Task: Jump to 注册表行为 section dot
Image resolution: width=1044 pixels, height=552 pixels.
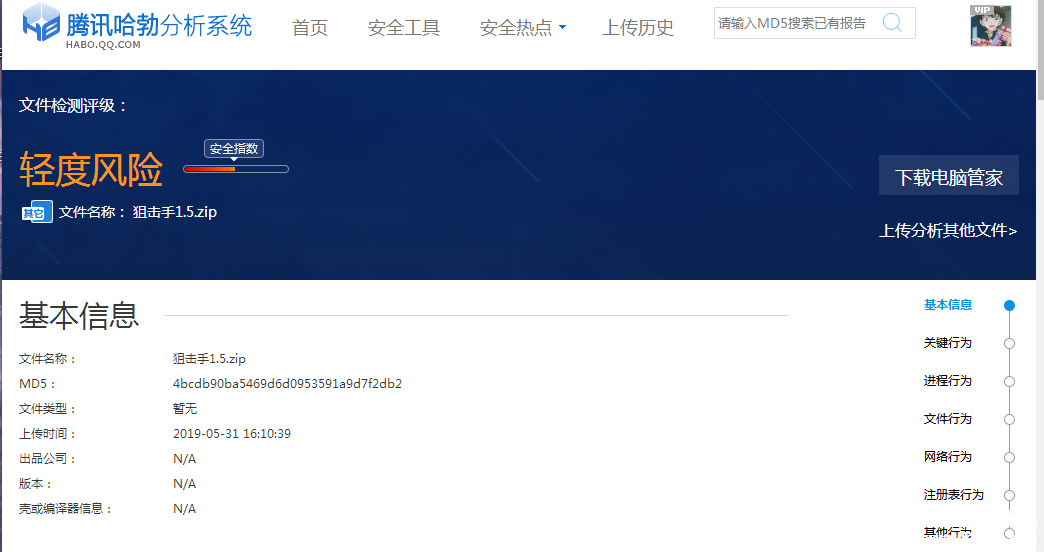Action: tap(1009, 496)
